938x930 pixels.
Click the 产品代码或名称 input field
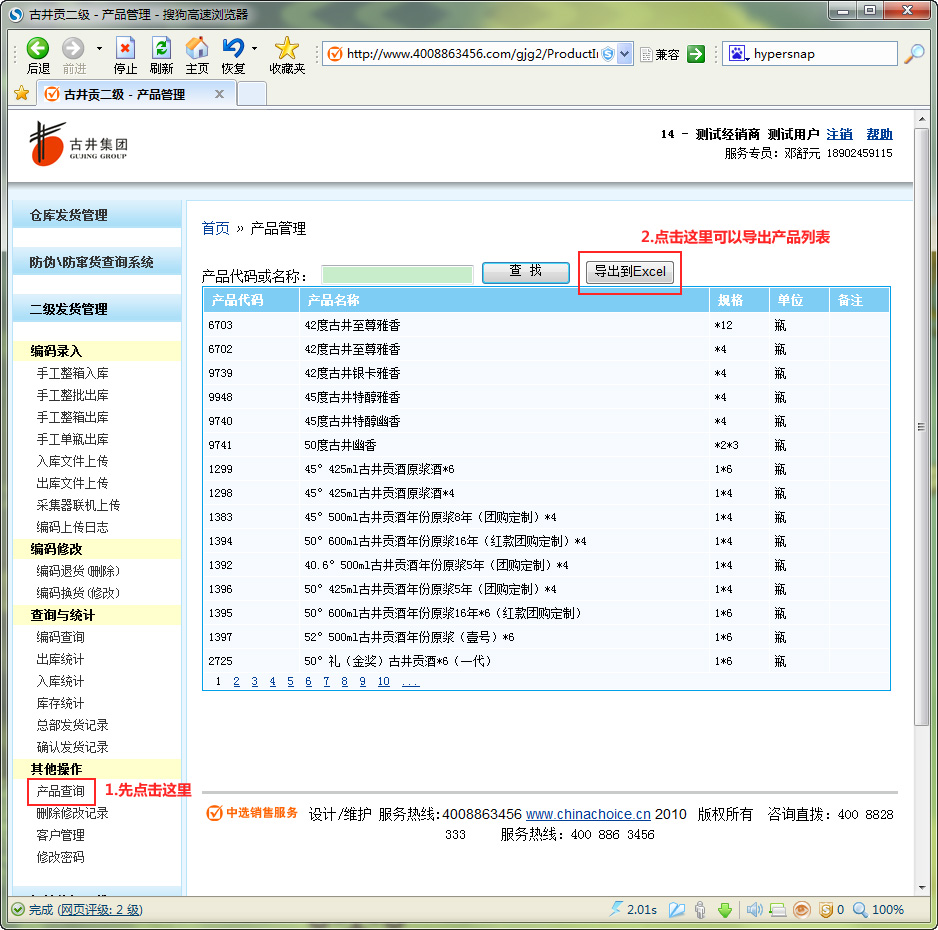[397, 275]
